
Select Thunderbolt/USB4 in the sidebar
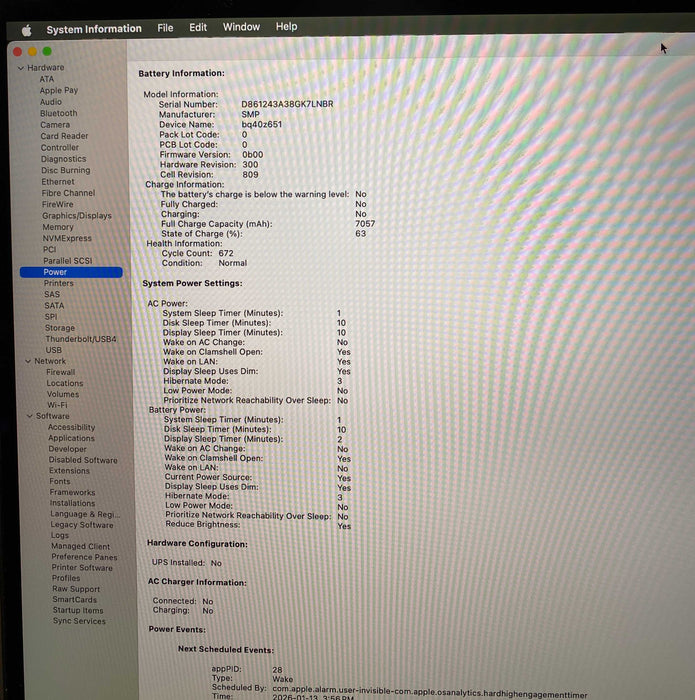pos(80,339)
